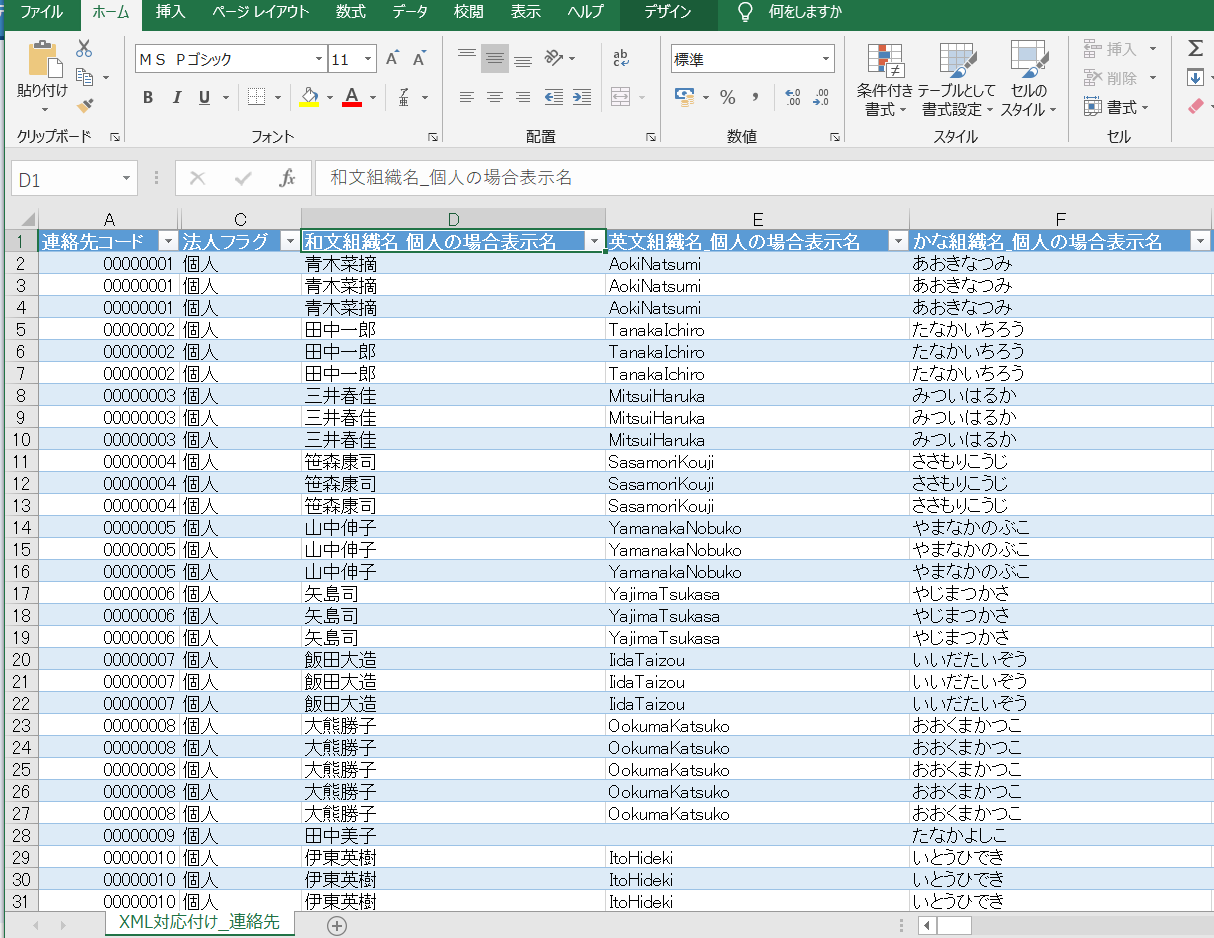The height and width of the screenshot is (938, 1214).
Task: Select the Format Painter brush icon
Action: 85,105
